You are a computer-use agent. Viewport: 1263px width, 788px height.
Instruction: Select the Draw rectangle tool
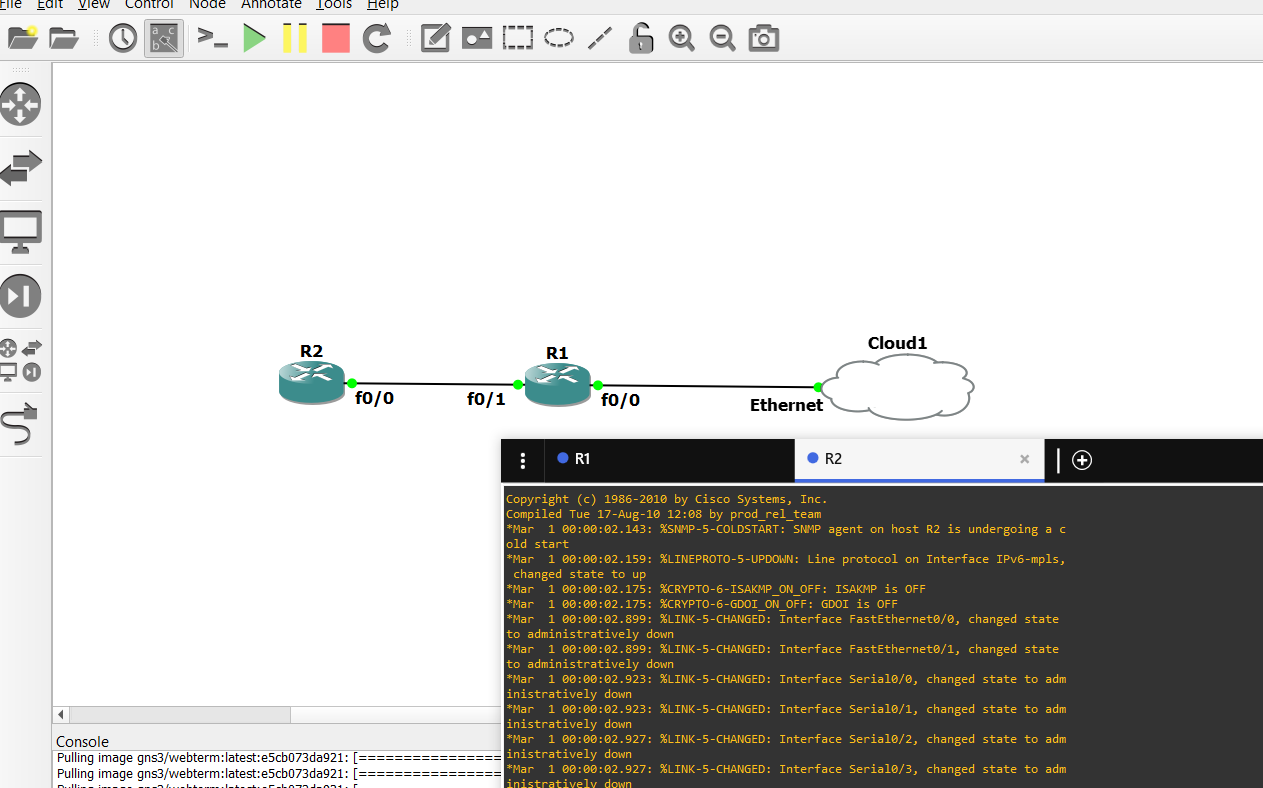[517, 38]
